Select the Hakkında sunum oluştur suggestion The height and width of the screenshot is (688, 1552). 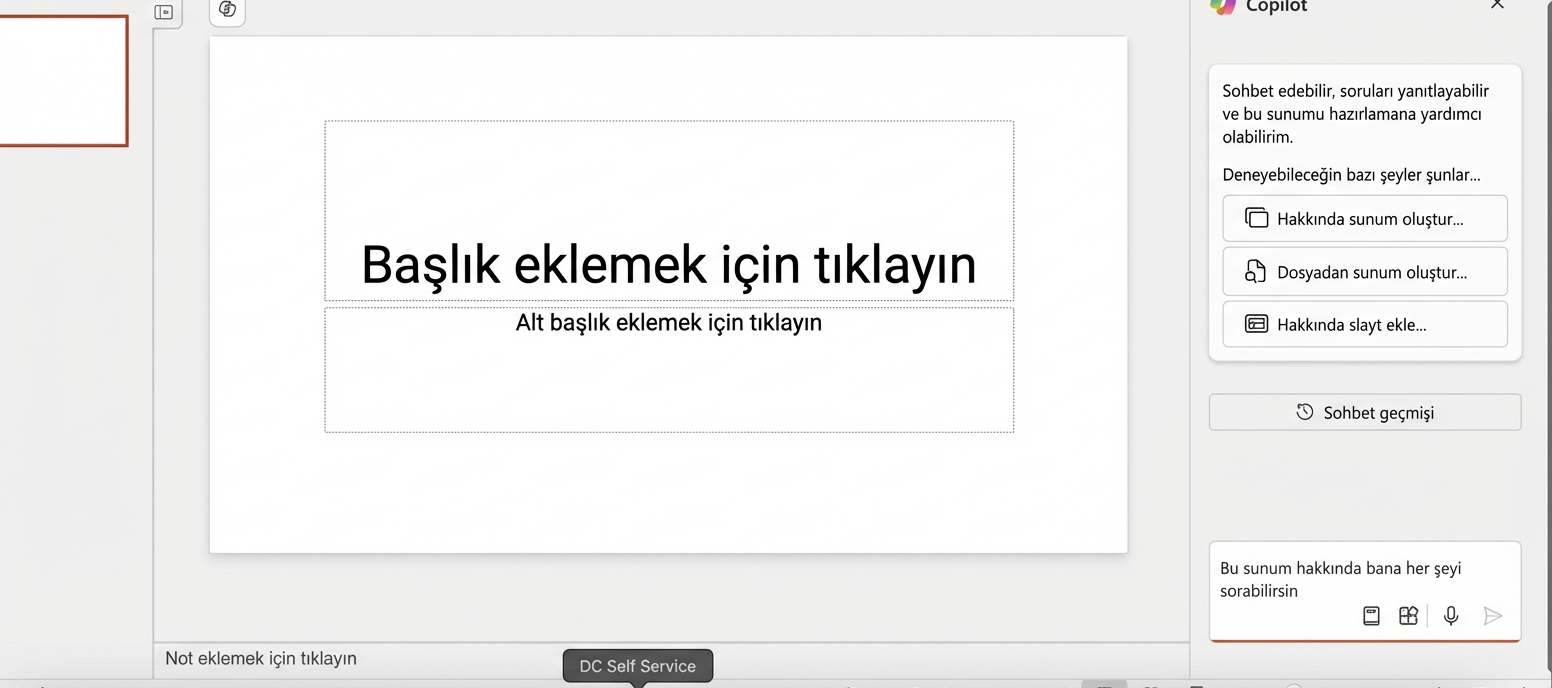coord(1364,218)
